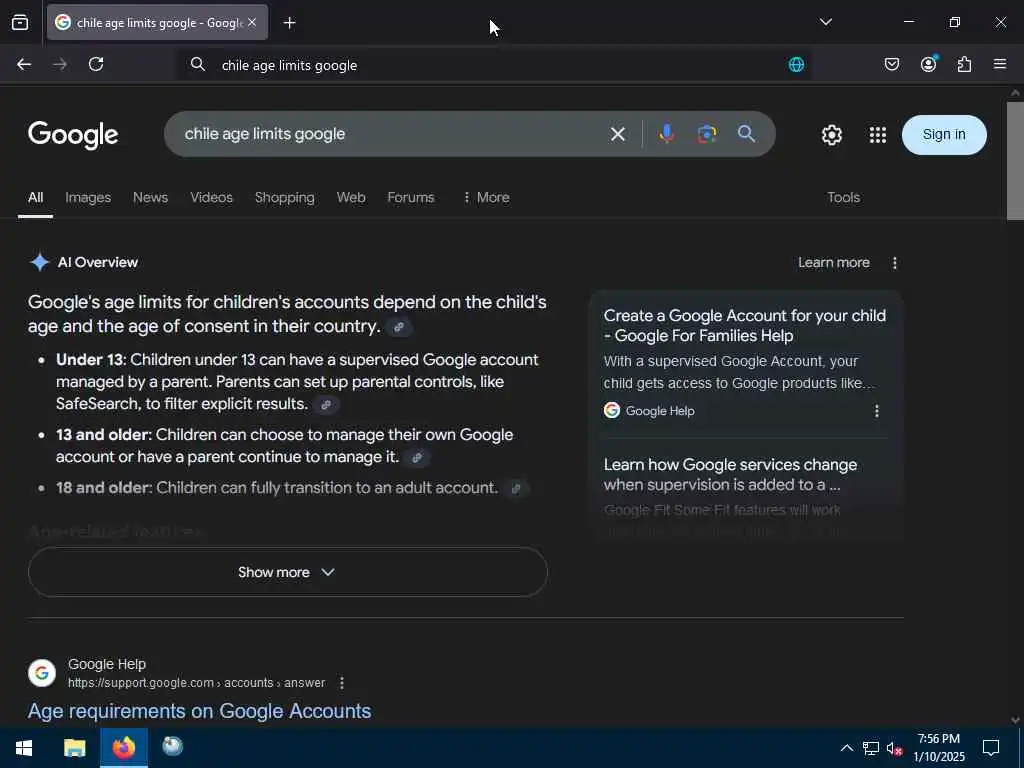Screen dimensions: 1024x768
Task: Open the taskbar clock and date
Action: click(938, 748)
